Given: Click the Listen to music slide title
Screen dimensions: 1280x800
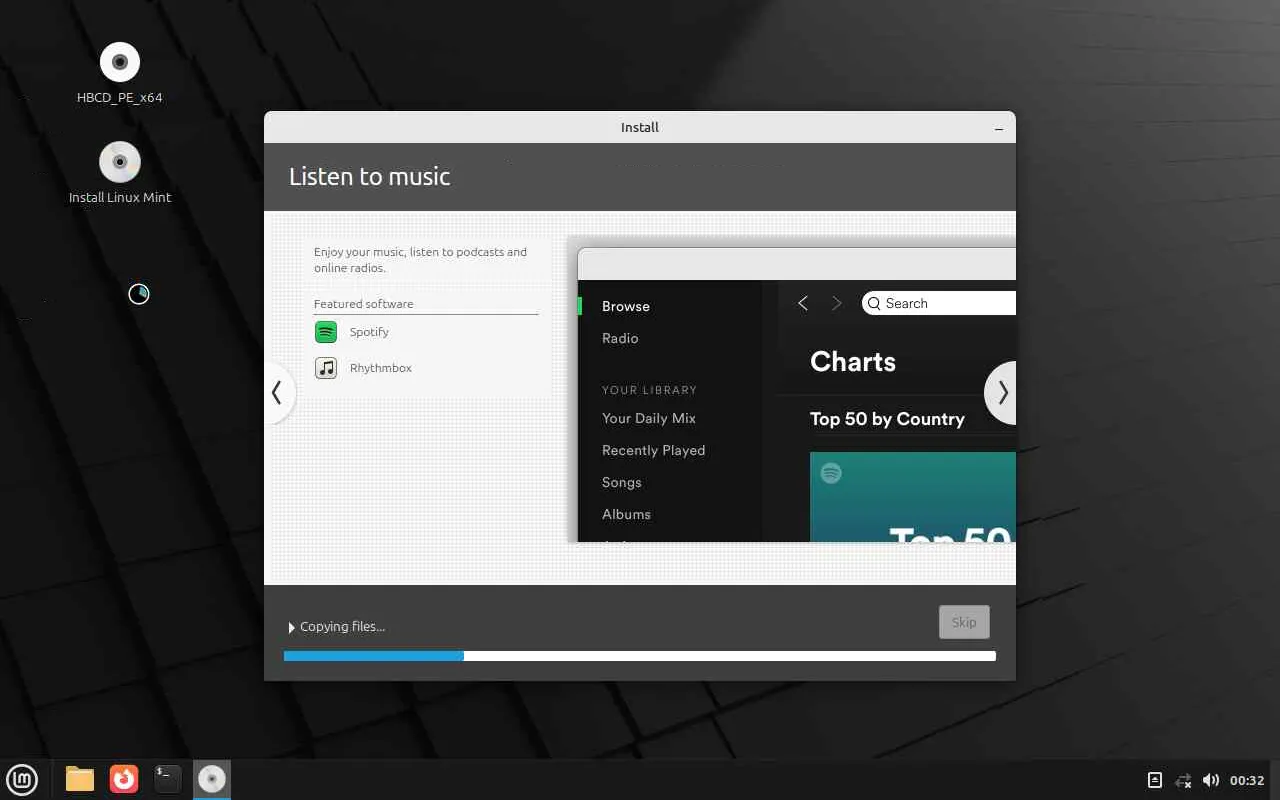Looking at the screenshot, I should [x=370, y=176].
